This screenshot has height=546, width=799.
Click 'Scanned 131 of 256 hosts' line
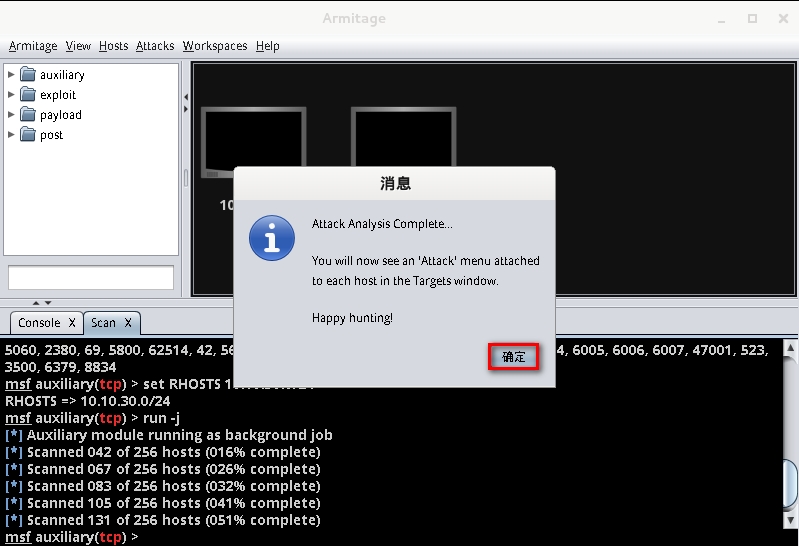click(x=163, y=520)
